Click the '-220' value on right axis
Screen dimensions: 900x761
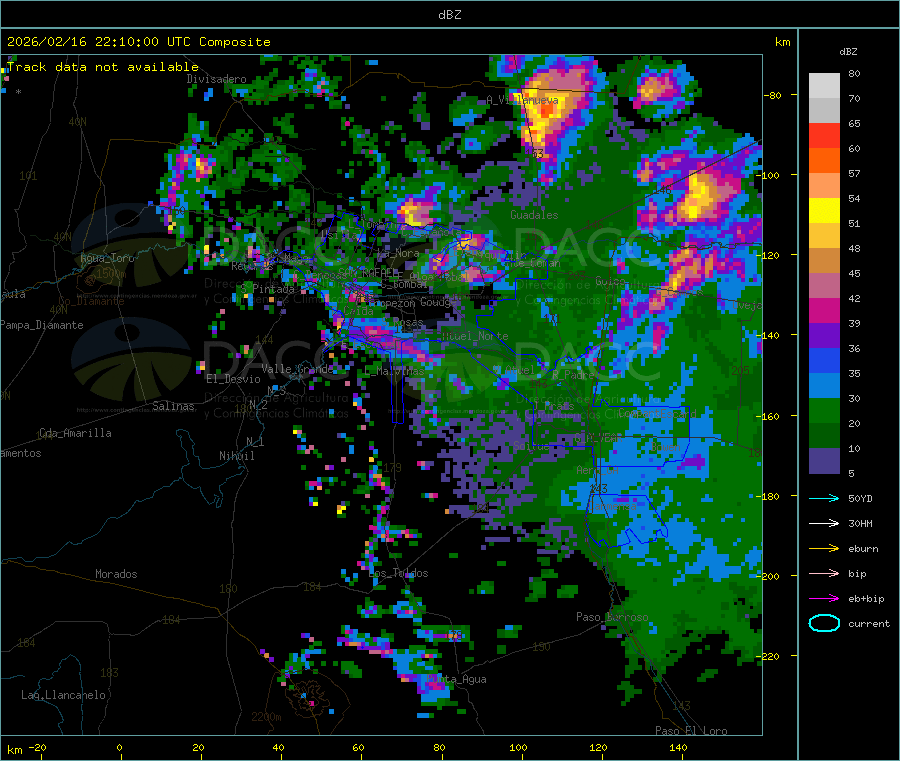(767, 656)
